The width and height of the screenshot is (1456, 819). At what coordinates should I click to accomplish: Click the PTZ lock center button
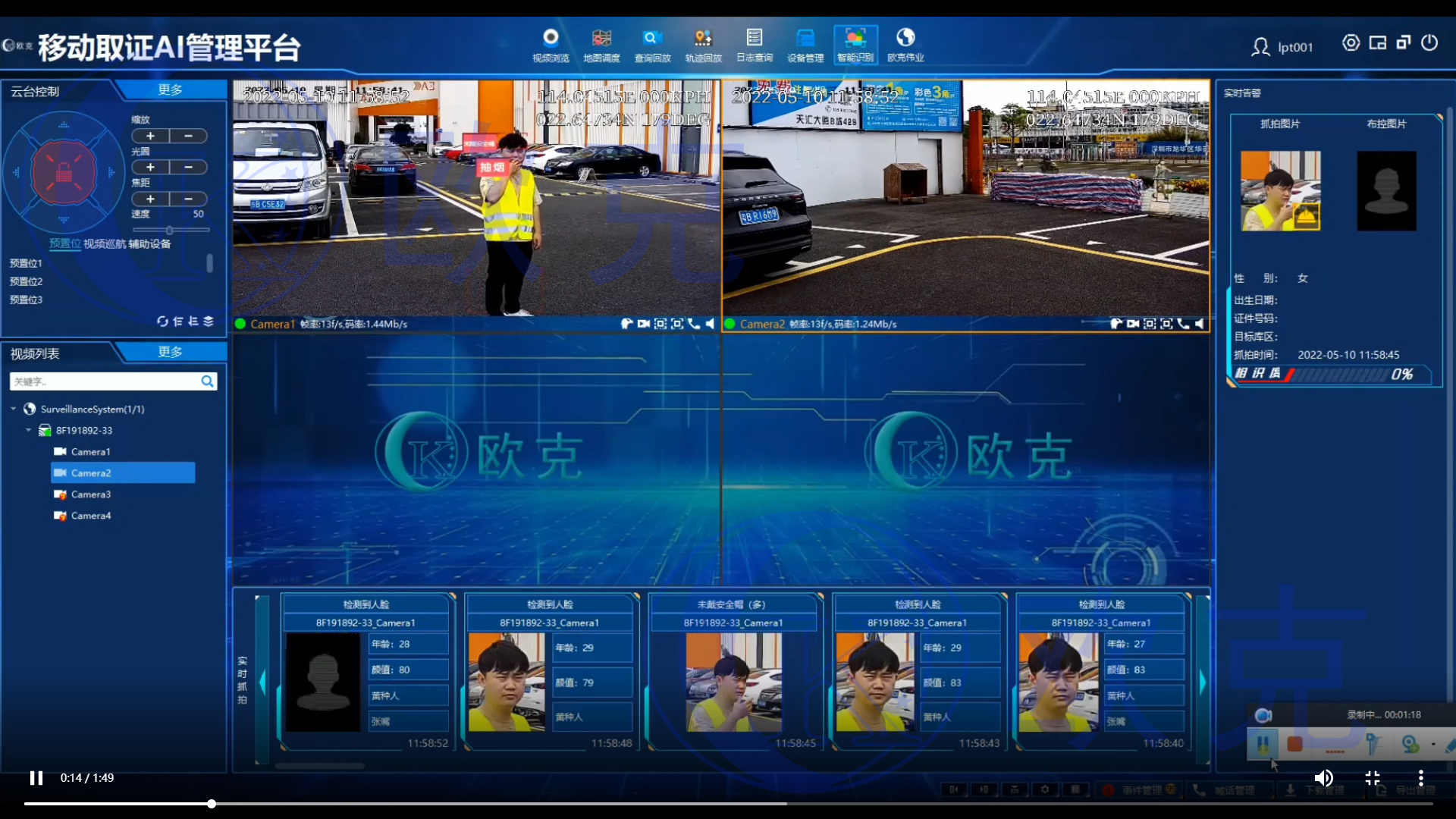64,173
